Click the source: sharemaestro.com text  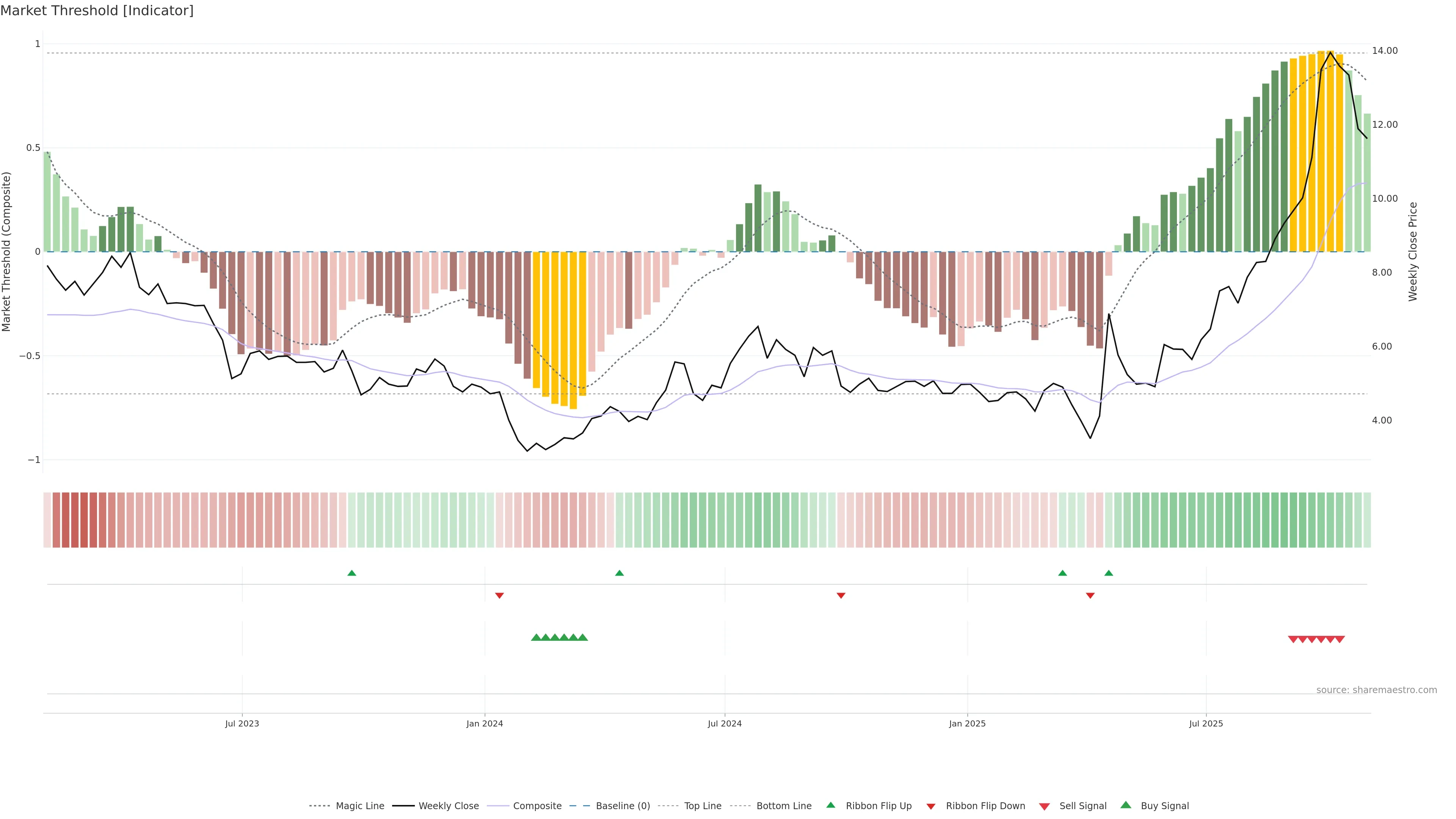[1376, 690]
